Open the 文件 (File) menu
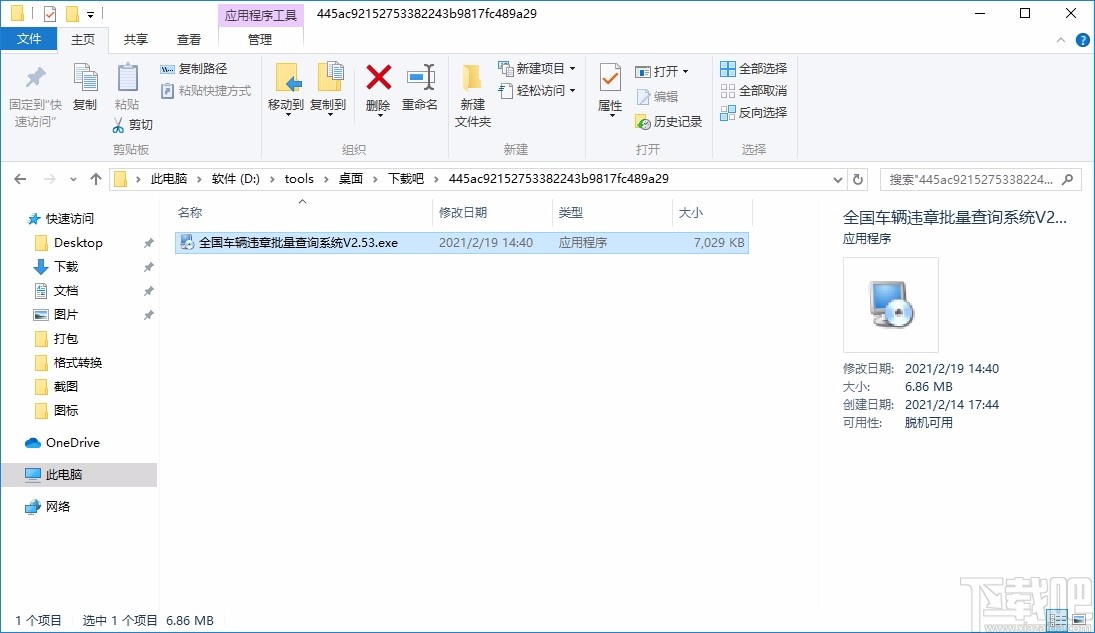1095x633 pixels. [30, 38]
